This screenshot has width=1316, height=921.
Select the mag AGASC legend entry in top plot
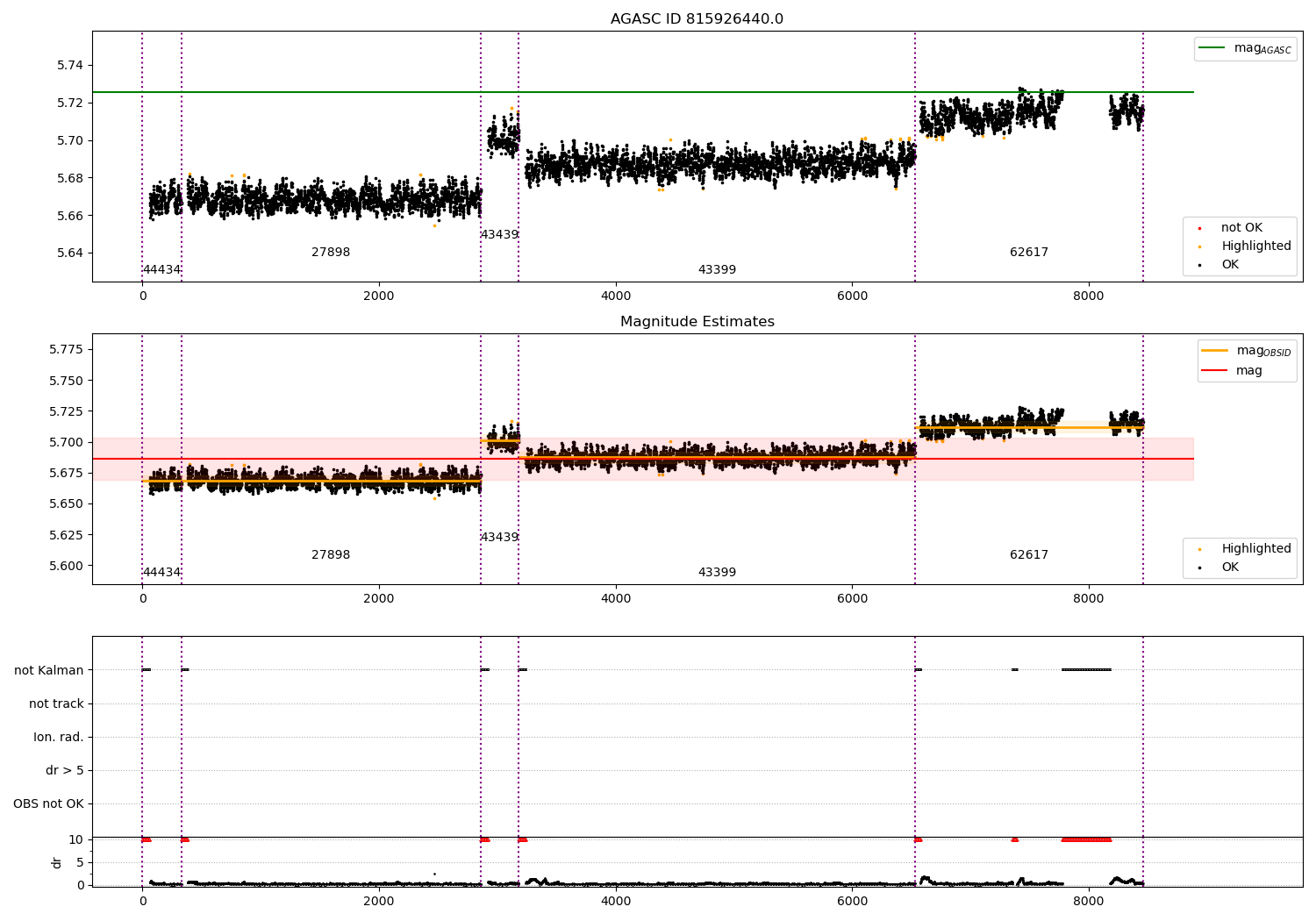tap(1245, 49)
